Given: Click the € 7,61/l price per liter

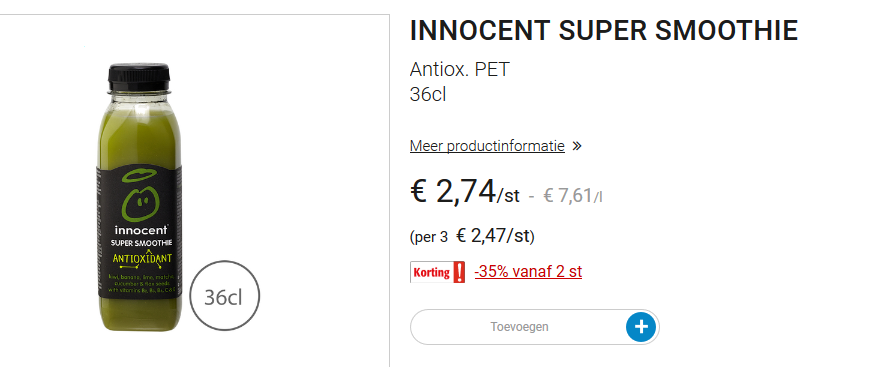Looking at the screenshot, I should (x=572, y=196).
